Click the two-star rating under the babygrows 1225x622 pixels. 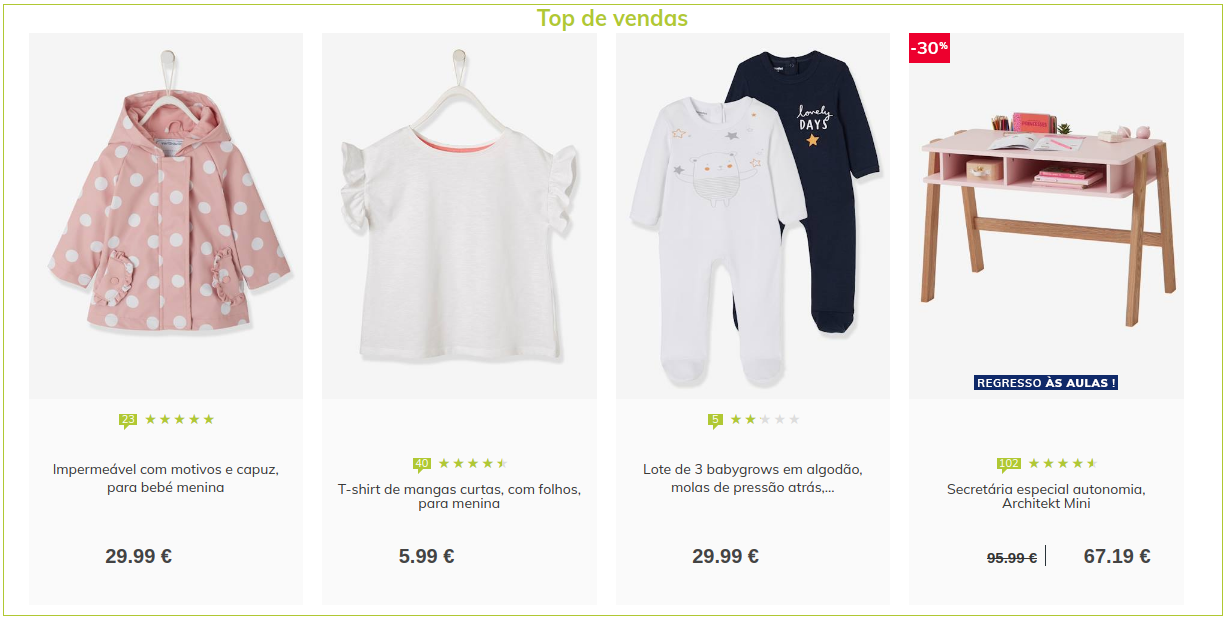tap(765, 420)
